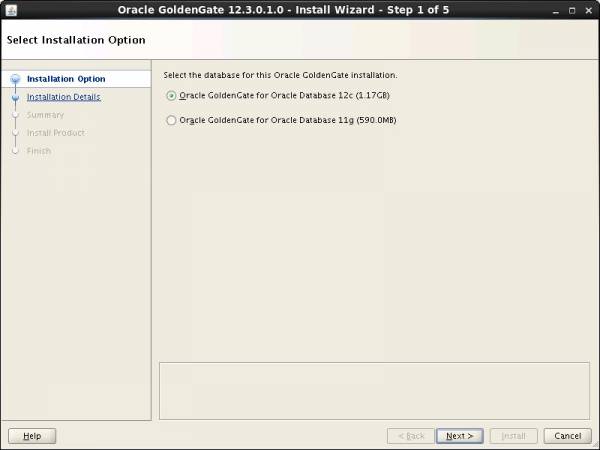Click 'Select the database' instruction text

click(280, 75)
